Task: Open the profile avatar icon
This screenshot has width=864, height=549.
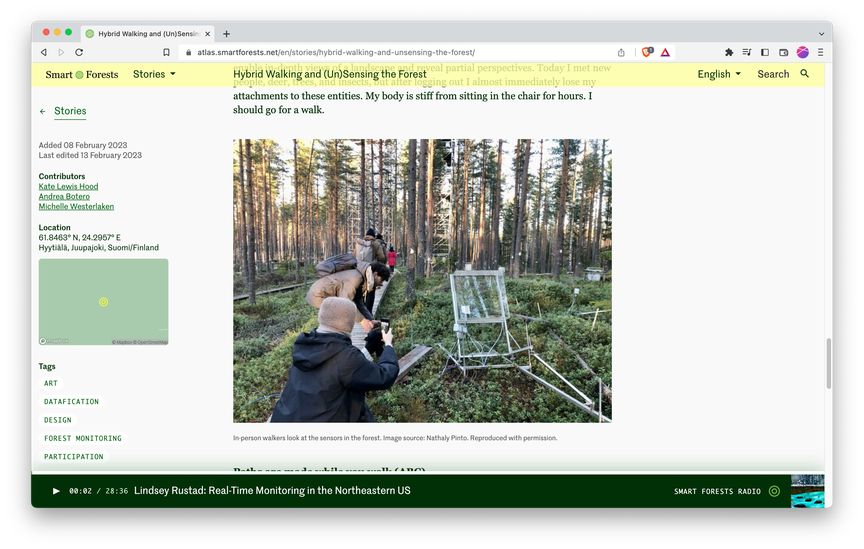Action: pyautogui.click(x=803, y=52)
